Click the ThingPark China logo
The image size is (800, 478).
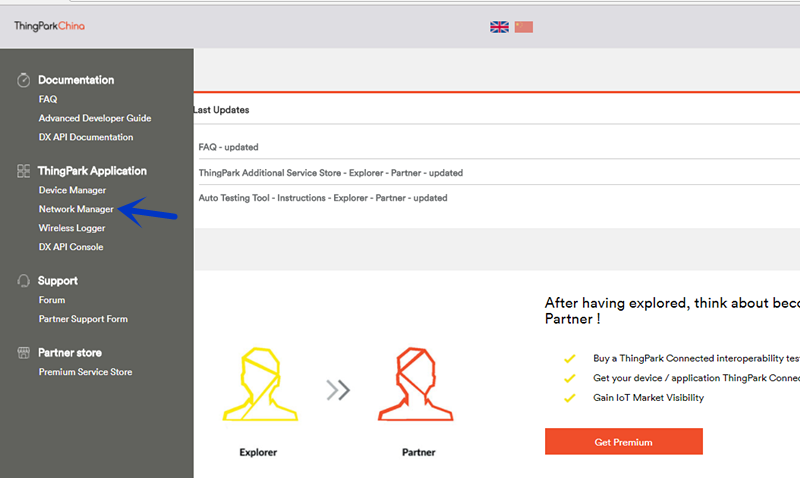[49, 26]
